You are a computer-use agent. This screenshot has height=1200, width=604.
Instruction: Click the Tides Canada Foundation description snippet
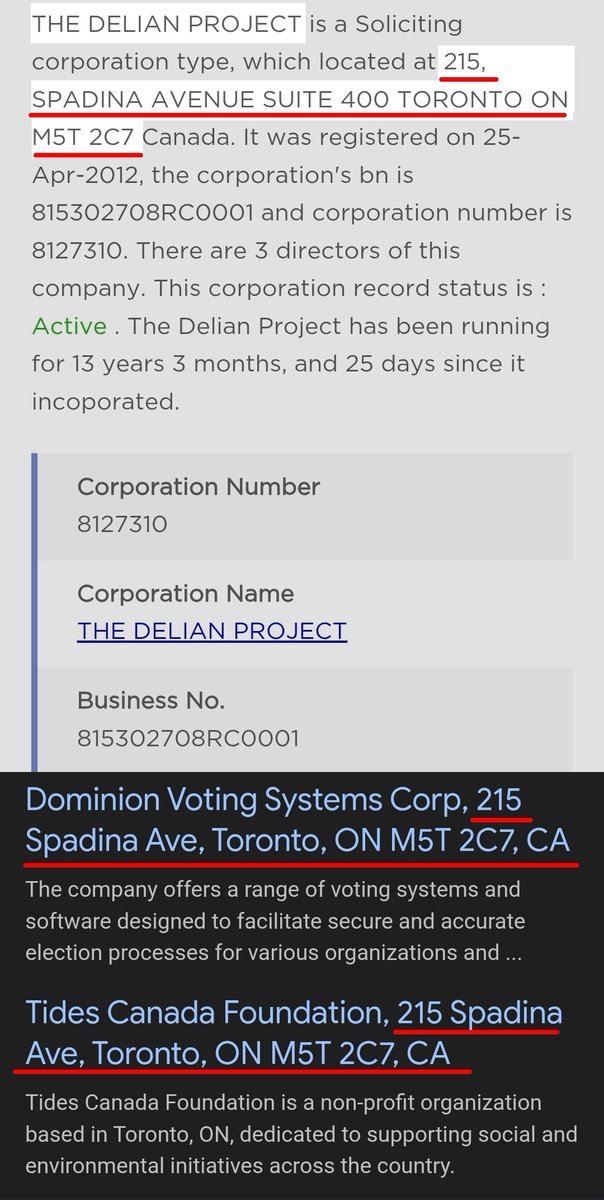pos(300,1134)
